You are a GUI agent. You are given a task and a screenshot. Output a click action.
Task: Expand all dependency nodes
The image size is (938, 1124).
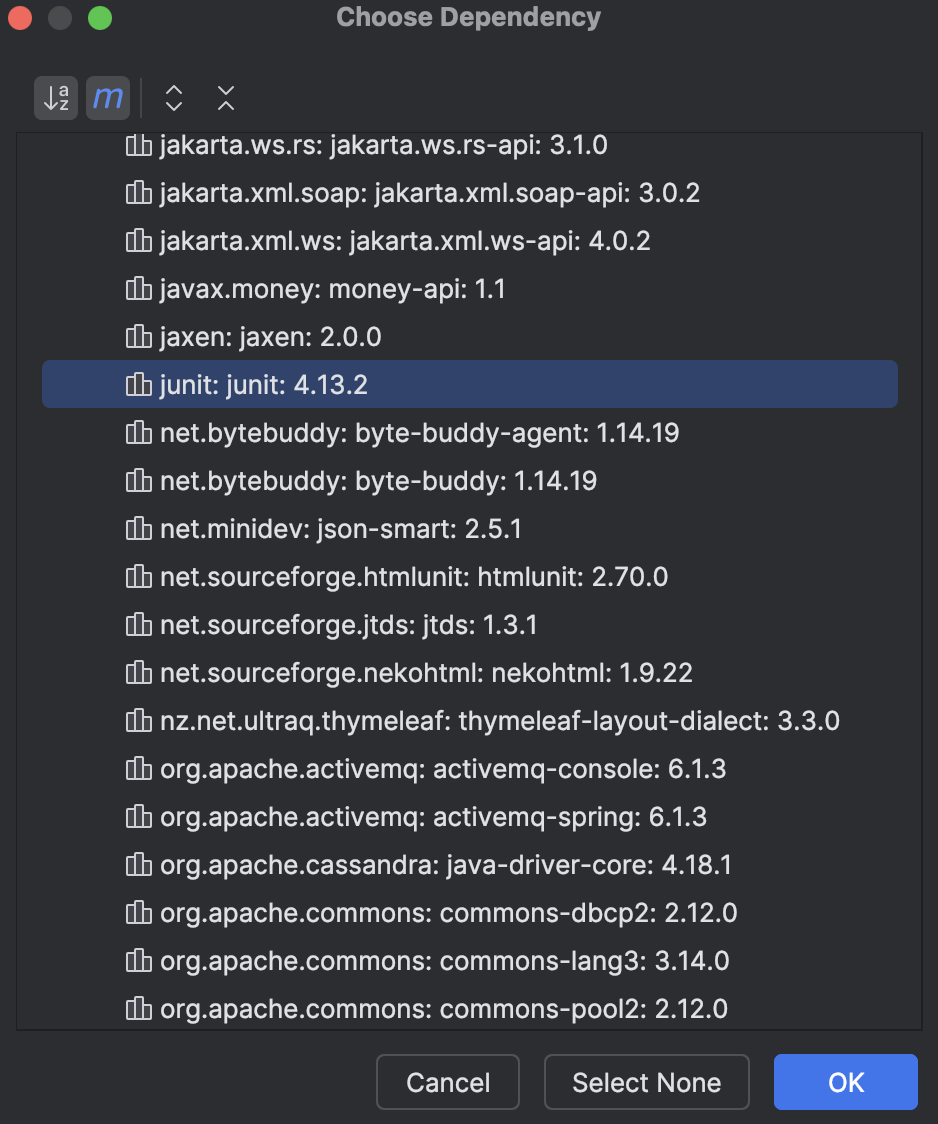coord(174,98)
